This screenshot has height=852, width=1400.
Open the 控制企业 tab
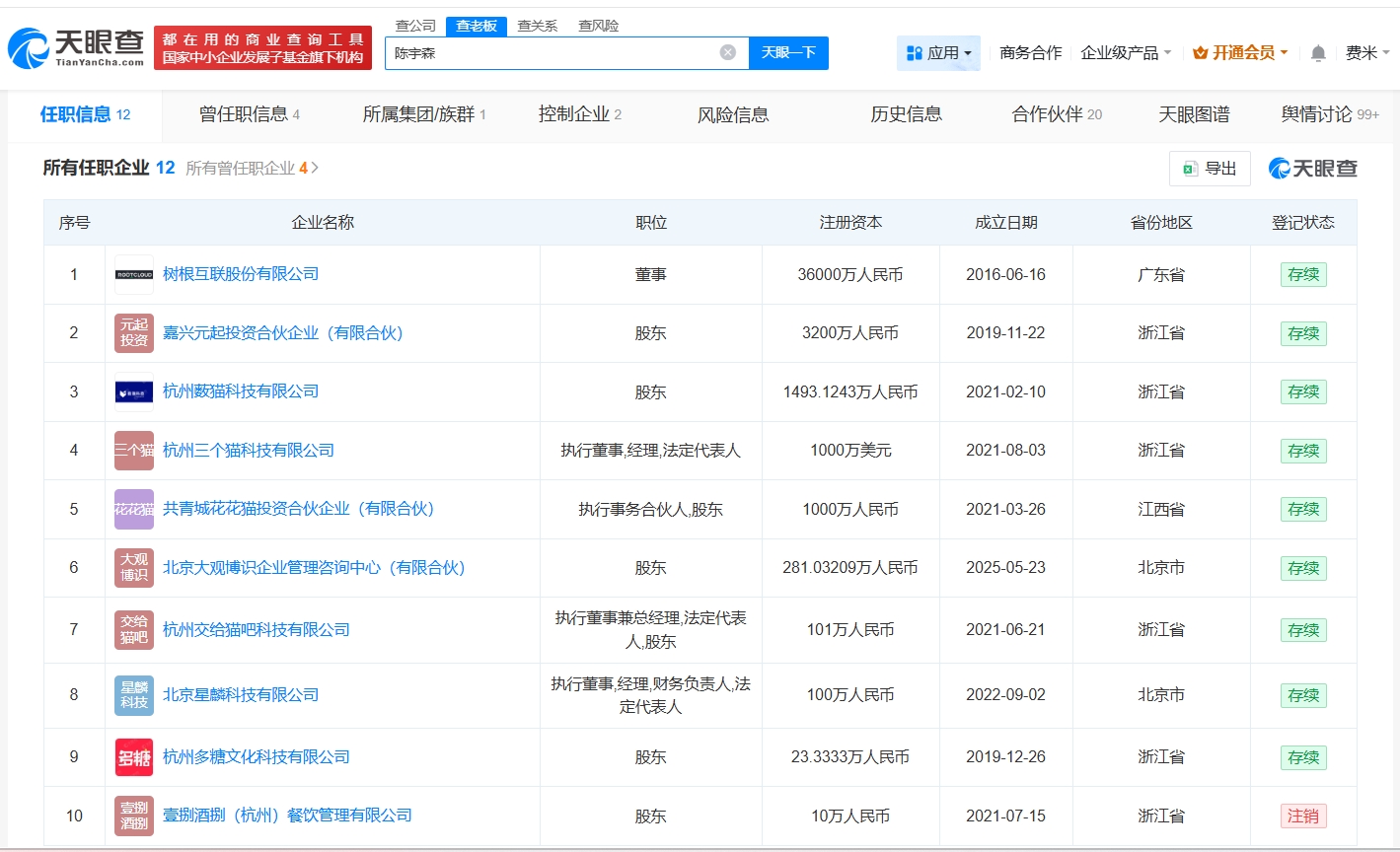pyautogui.click(x=580, y=114)
